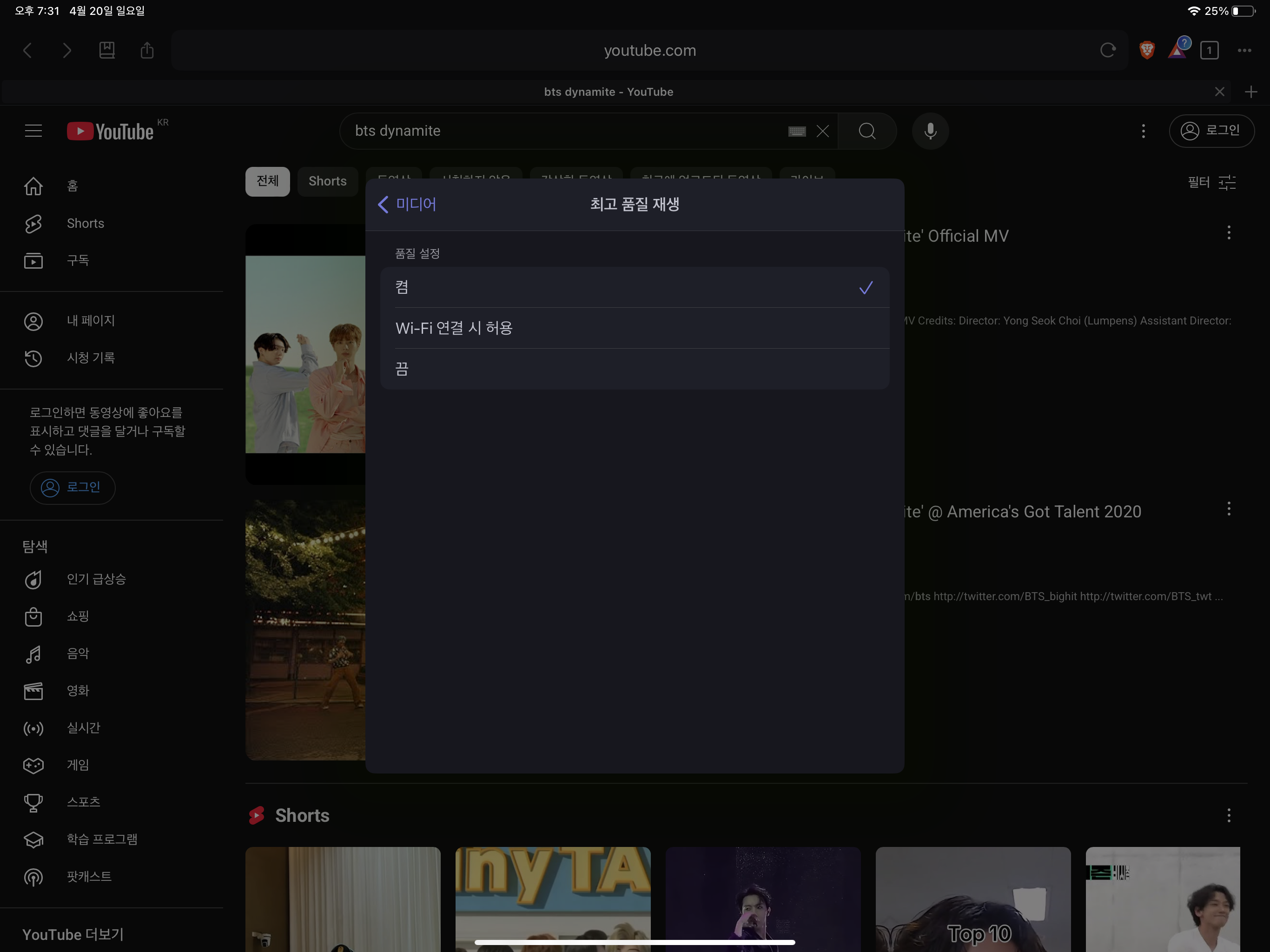The image size is (1270, 952).
Task: Click the Brave Shields lion icon
Action: (1146, 51)
